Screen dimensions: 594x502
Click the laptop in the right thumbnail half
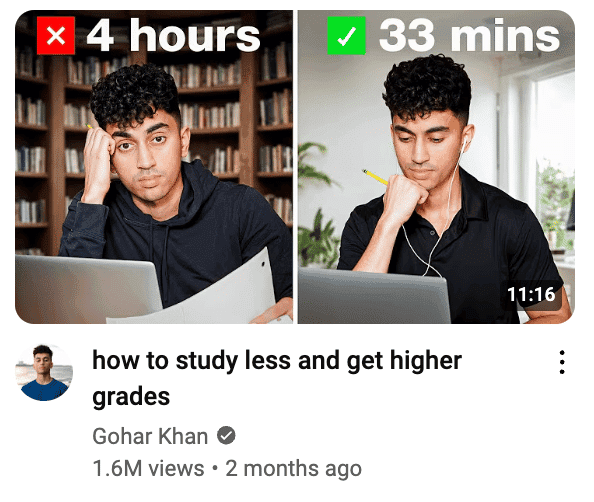(374, 296)
